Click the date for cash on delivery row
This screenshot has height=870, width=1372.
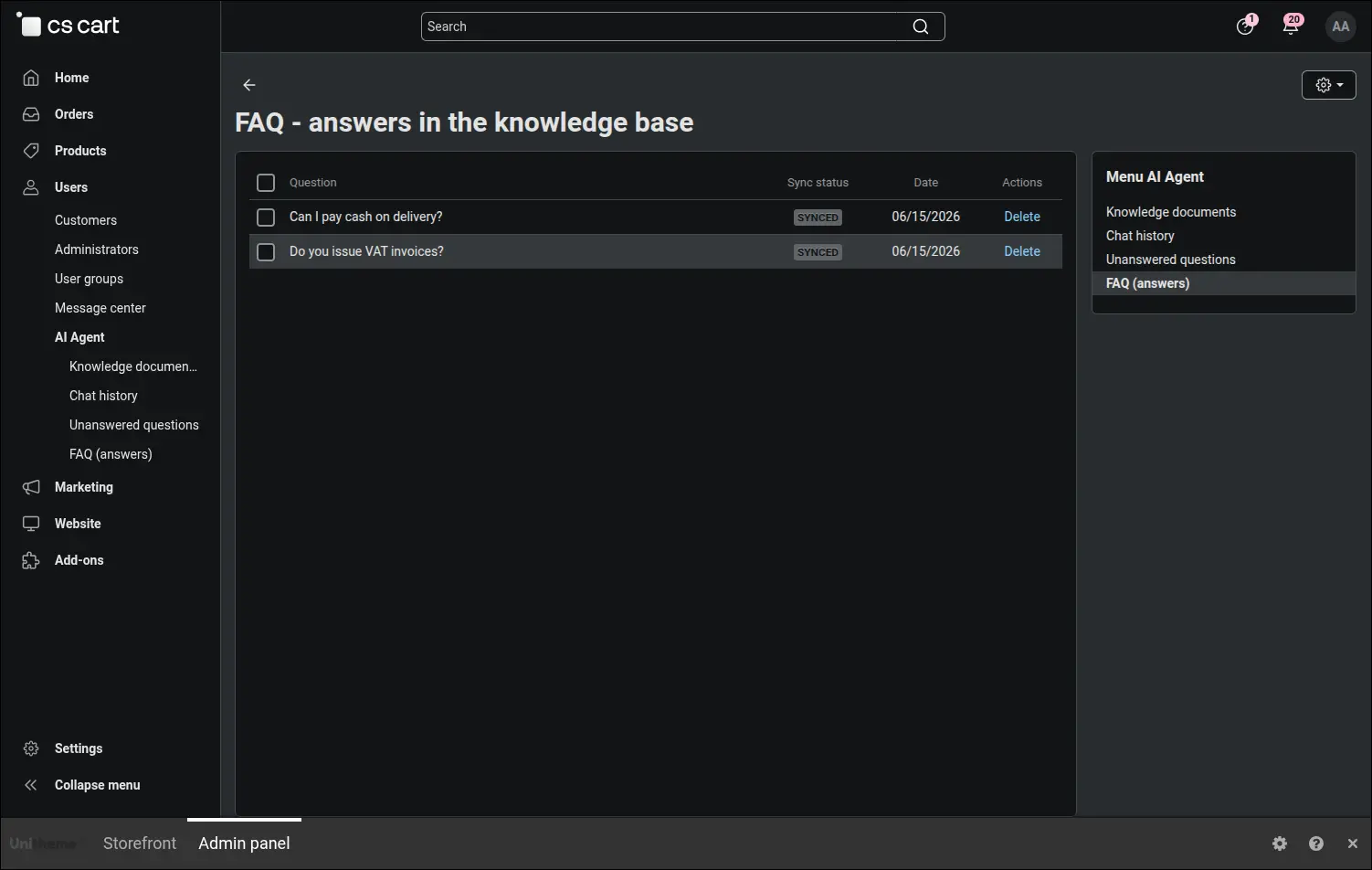click(925, 217)
